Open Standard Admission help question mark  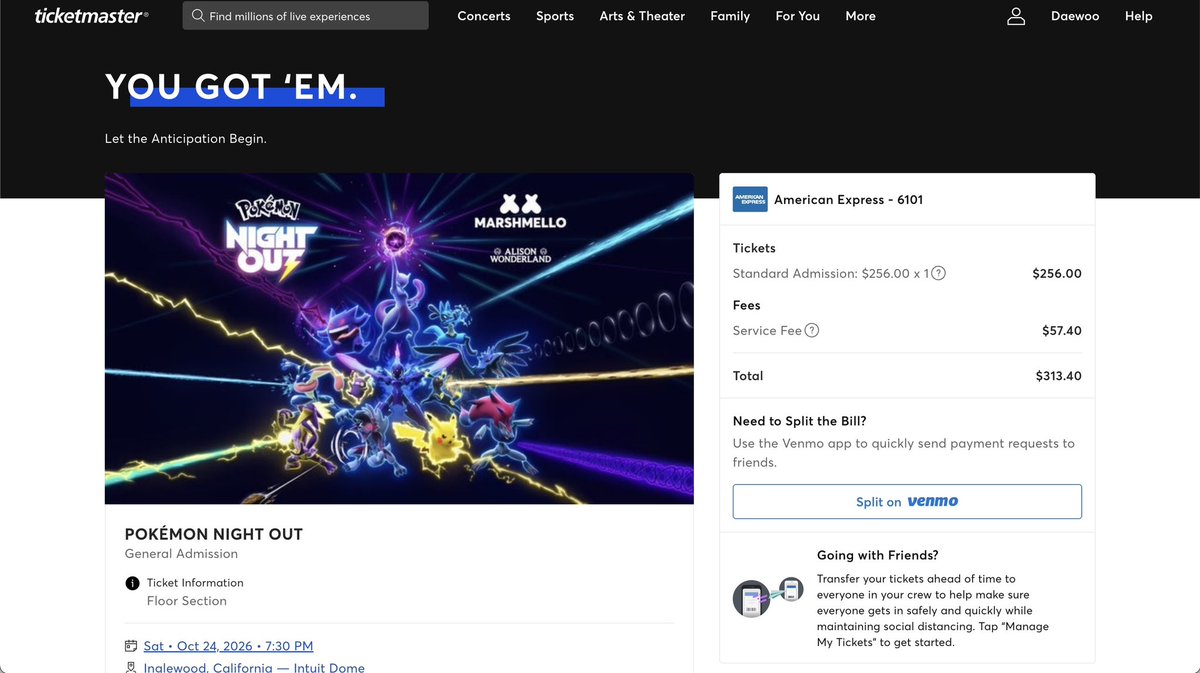(939, 273)
